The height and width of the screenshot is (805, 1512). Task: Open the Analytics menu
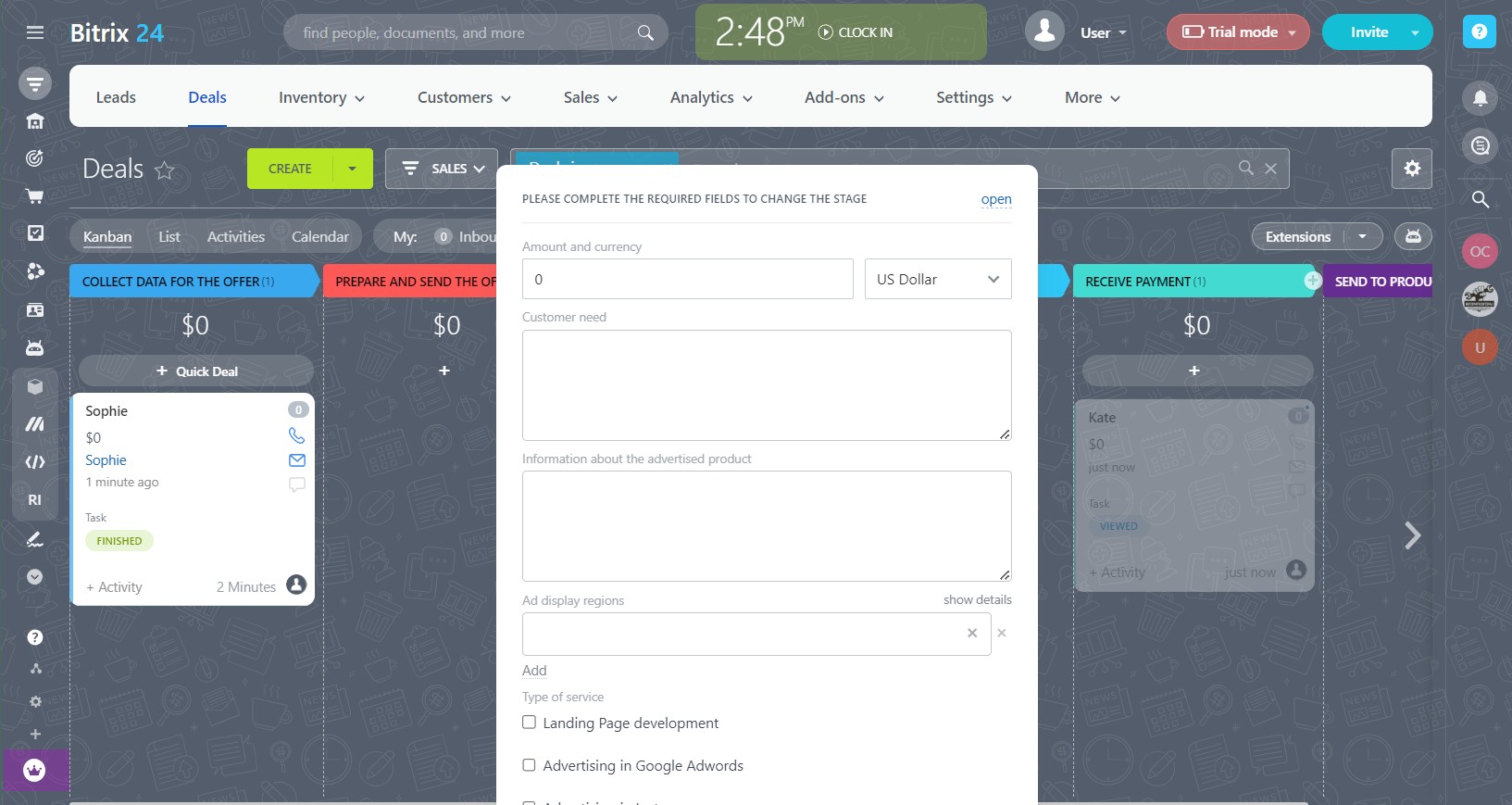[x=710, y=97]
